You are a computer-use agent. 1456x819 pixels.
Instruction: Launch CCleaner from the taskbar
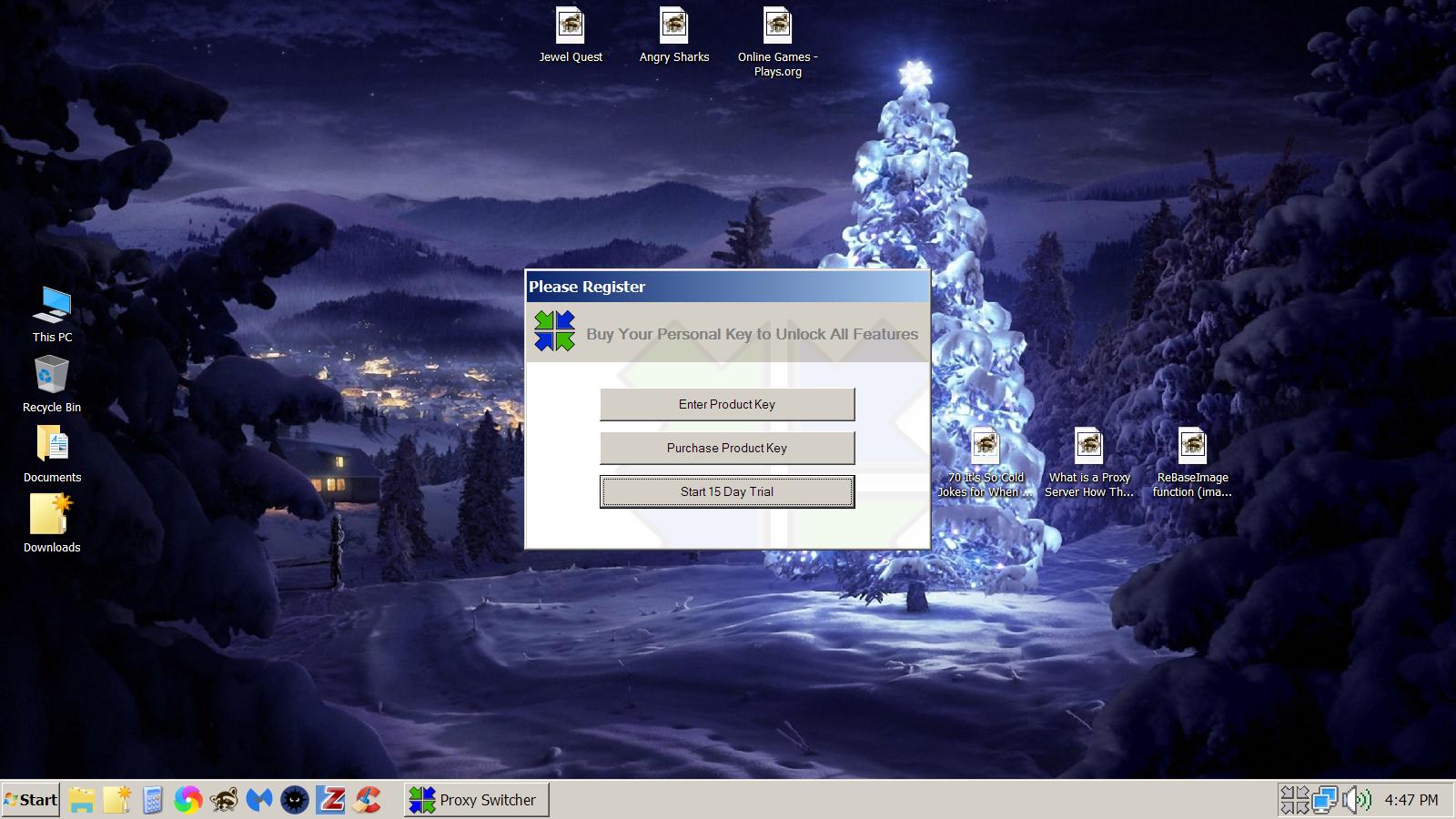367,800
